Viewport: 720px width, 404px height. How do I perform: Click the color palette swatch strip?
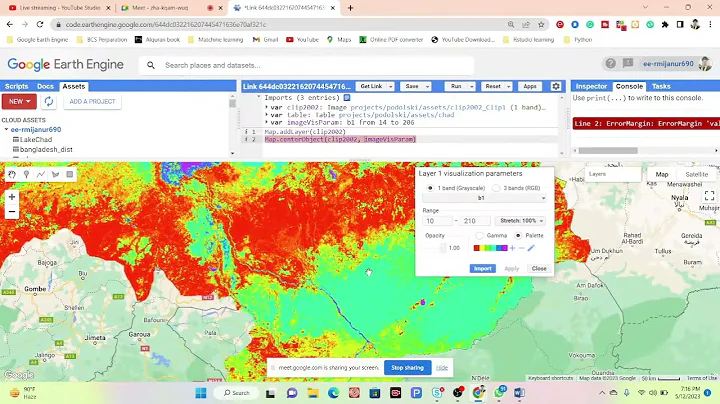point(490,248)
